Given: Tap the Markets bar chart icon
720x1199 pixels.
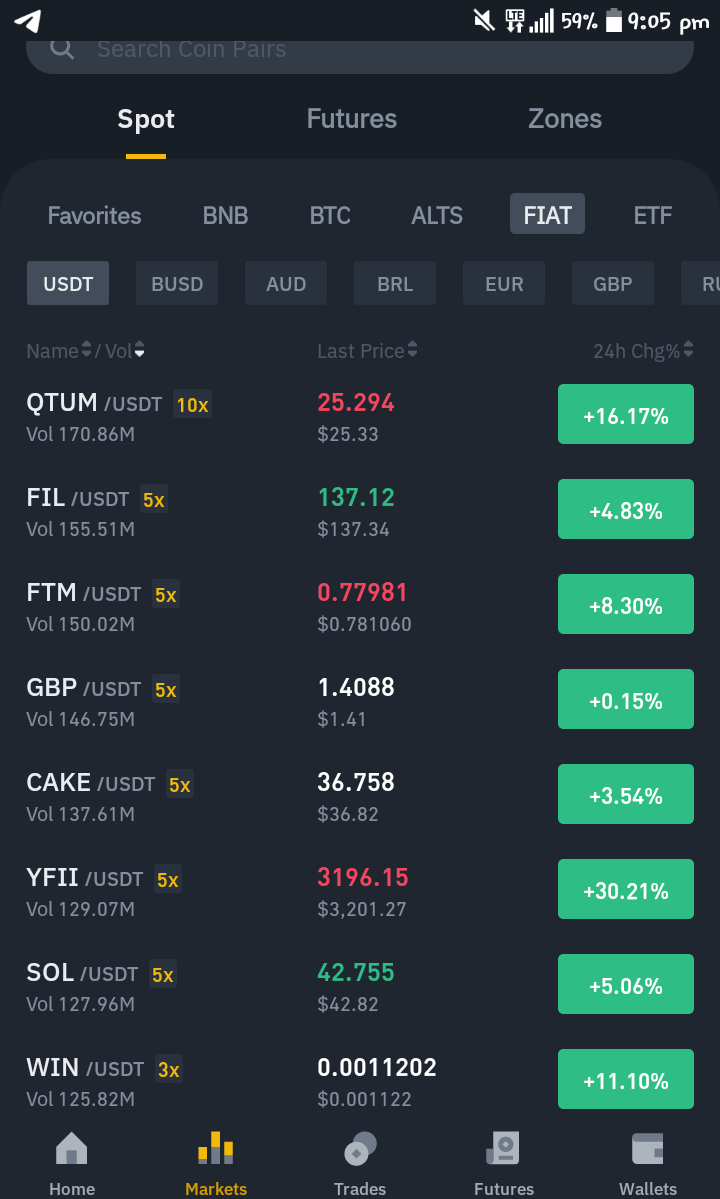Looking at the screenshot, I should [216, 1148].
